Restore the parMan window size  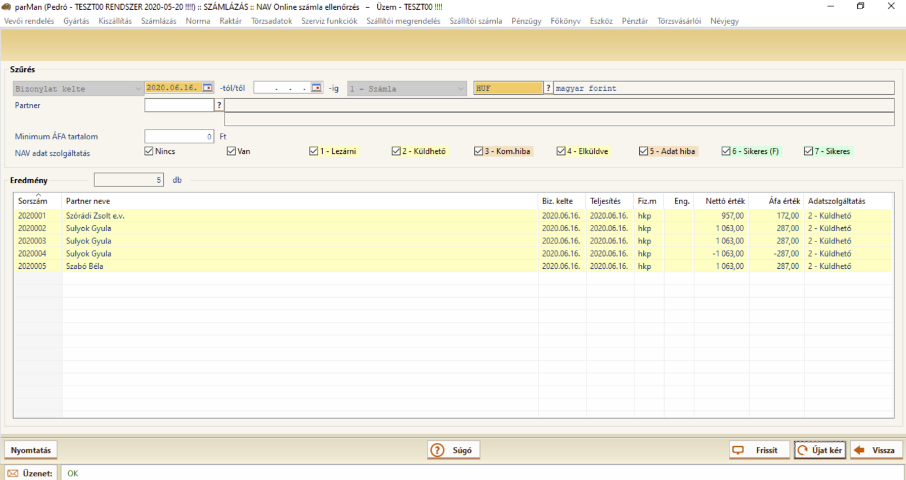click(860, 6)
